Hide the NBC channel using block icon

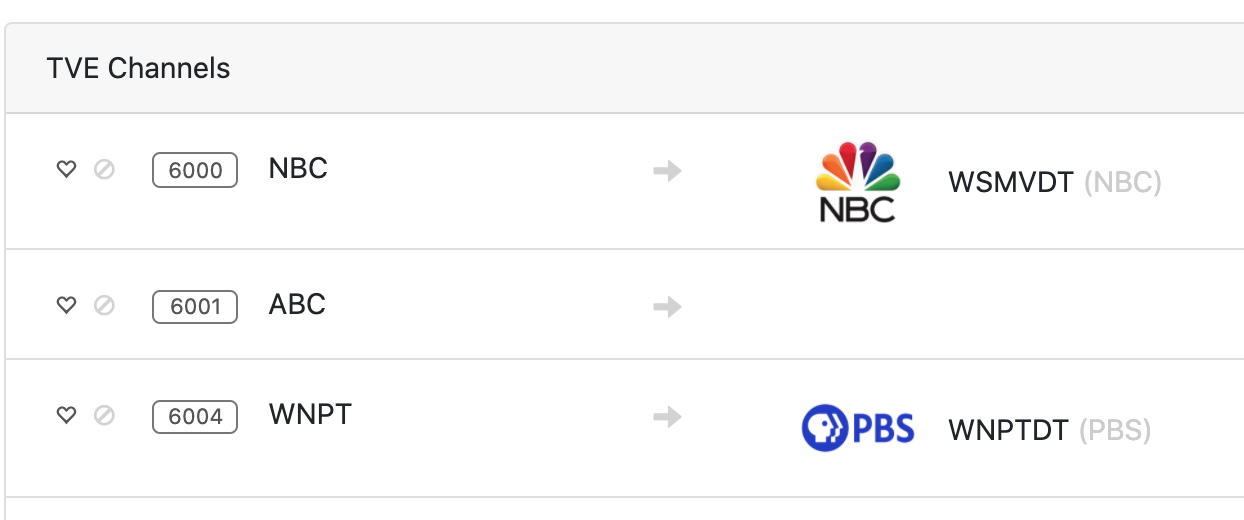tap(104, 170)
